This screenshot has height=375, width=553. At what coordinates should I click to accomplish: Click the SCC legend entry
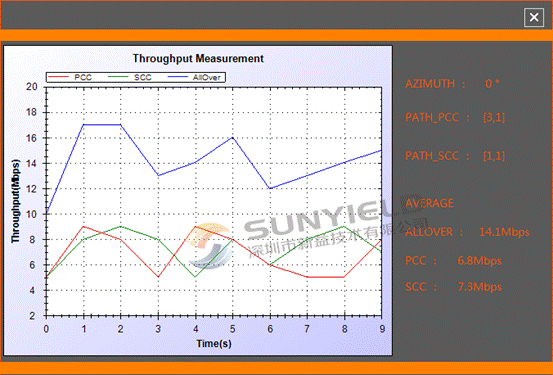(129, 77)
